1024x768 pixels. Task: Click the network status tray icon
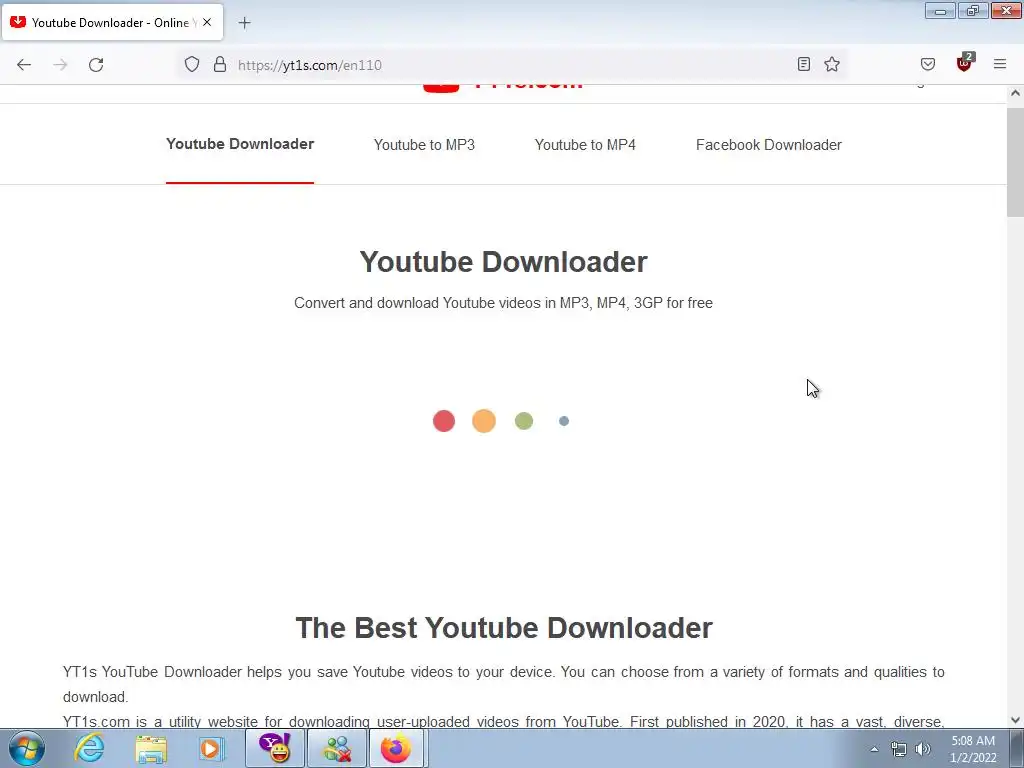899,749
